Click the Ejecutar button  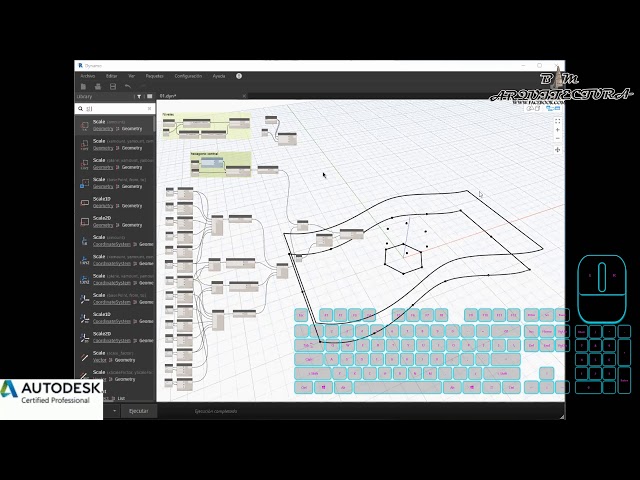click(139, 411)
